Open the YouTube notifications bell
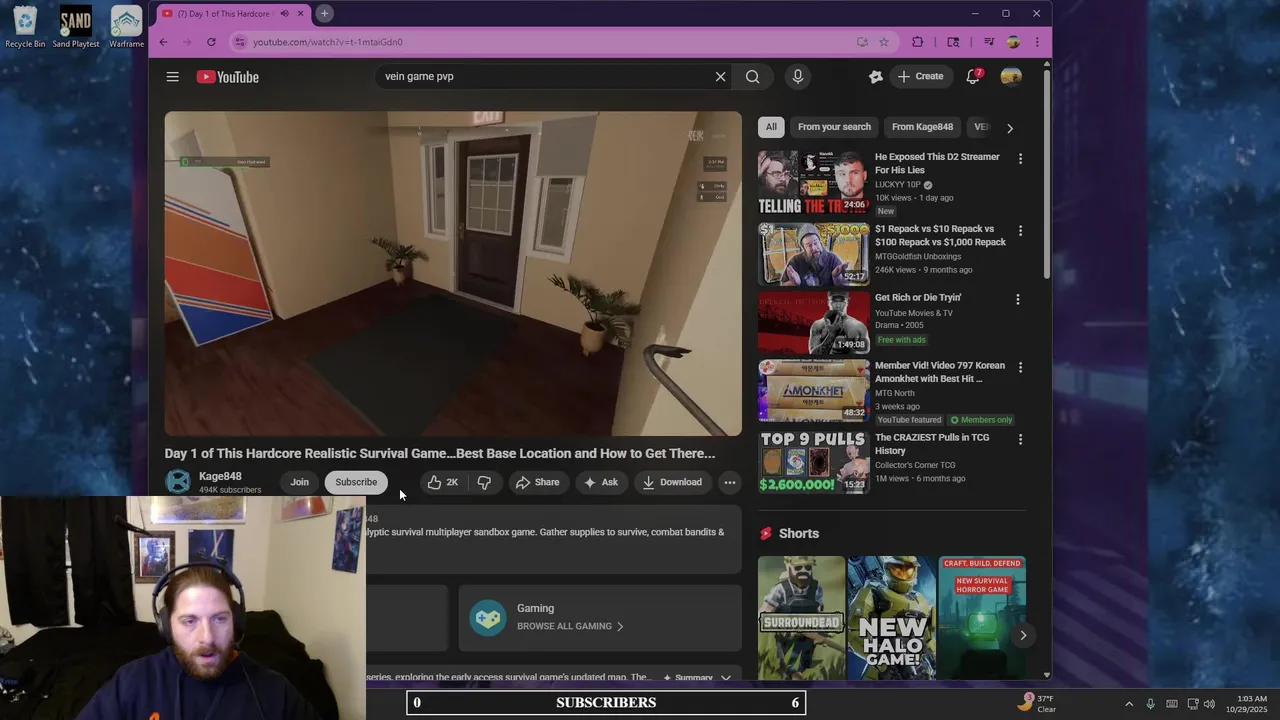Image resolution: width=1280 pixels, height=720 pixels. pos(973,76)
